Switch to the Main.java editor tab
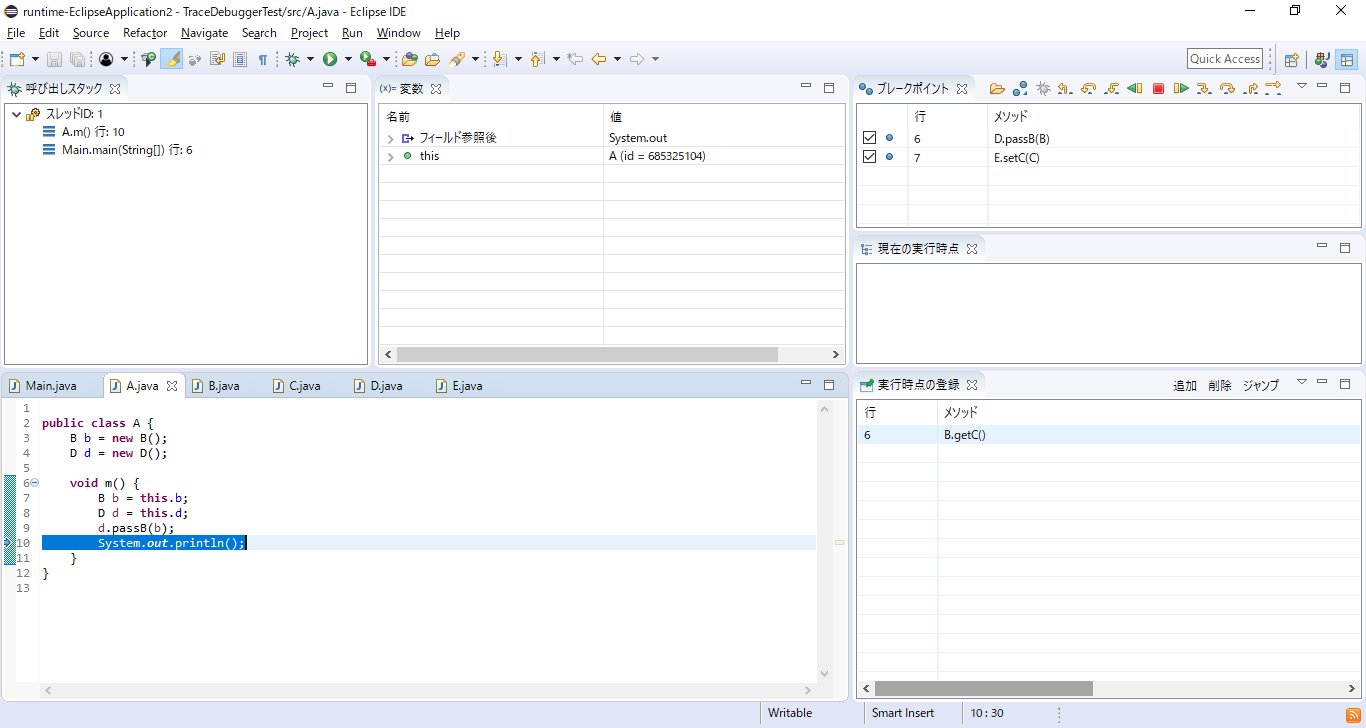Viewport: 1366px width, 728px height. point(50,386)
